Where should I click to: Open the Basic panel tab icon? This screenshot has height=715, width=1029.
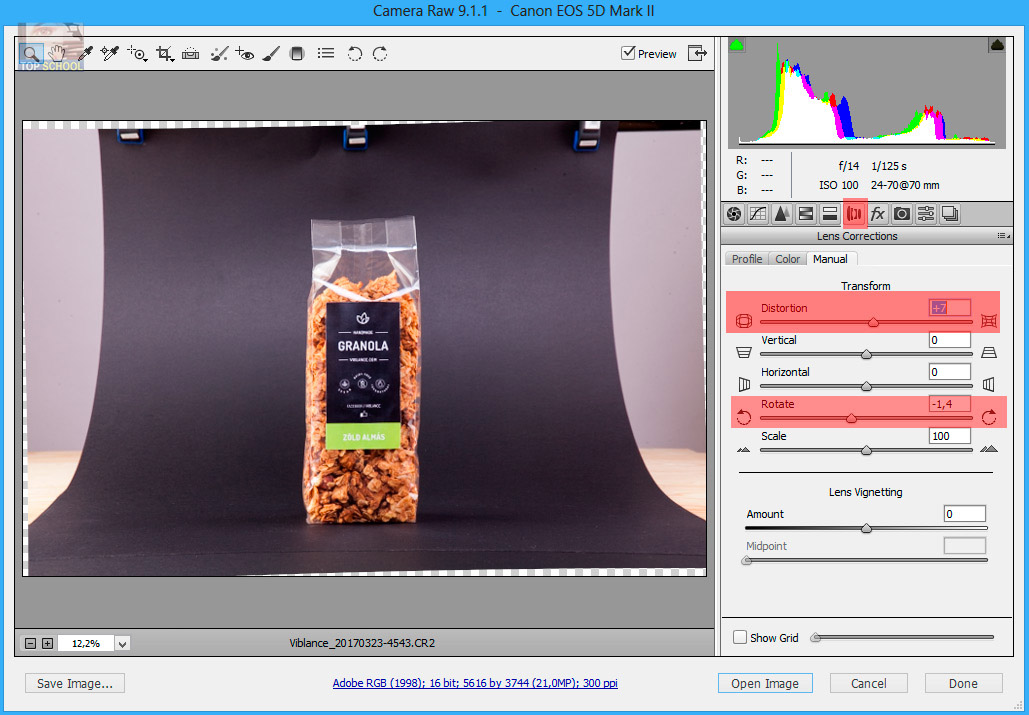pos(734,214)
